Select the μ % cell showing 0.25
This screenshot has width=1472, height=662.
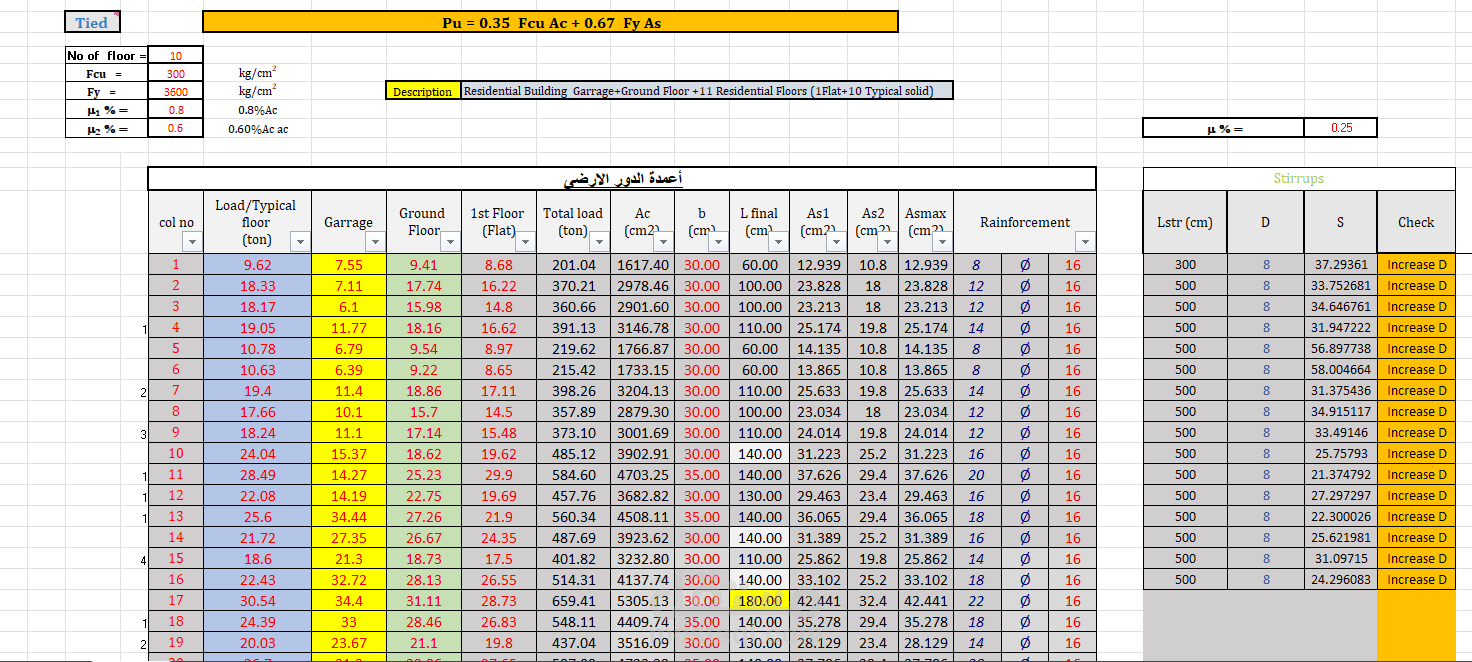[x=1340, y=128]
